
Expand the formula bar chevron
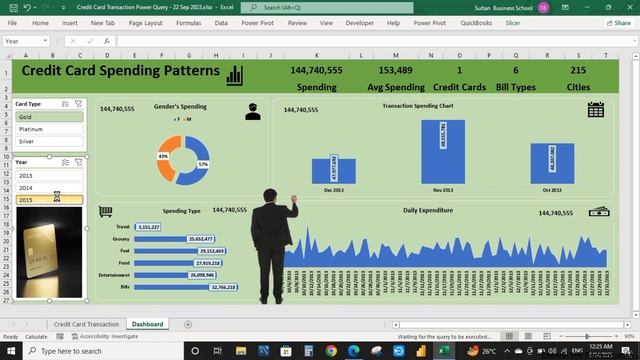point(634,41)
